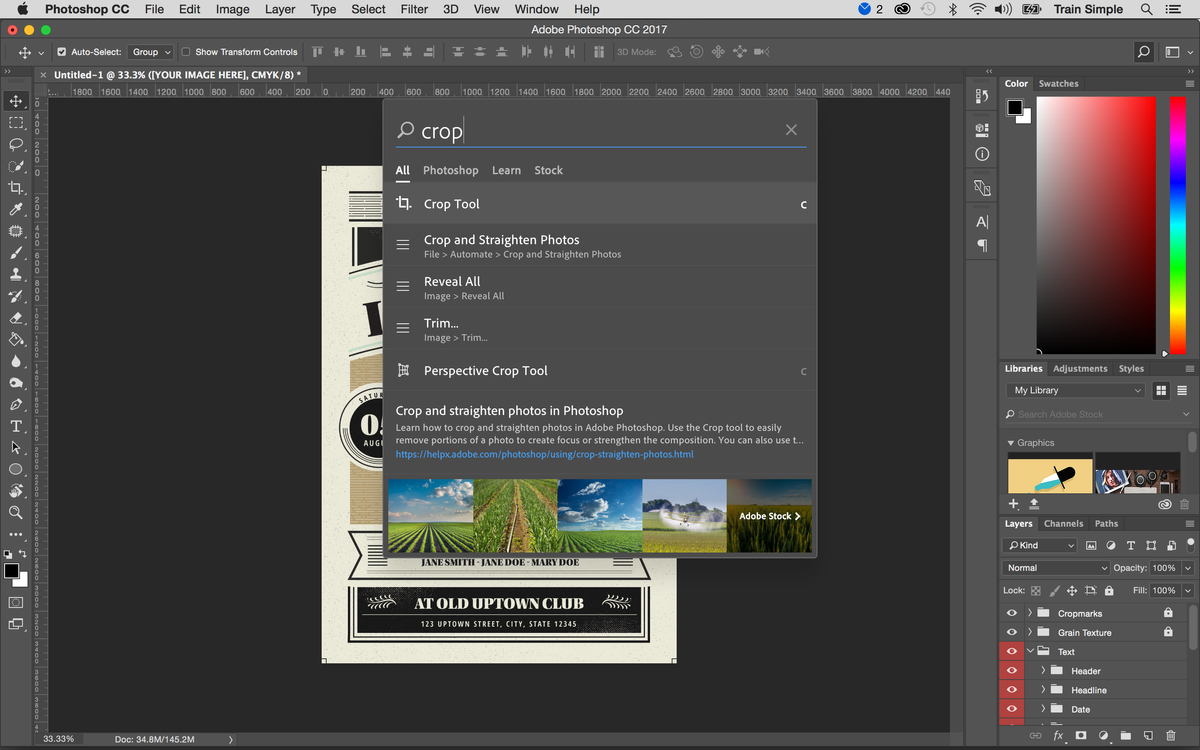Select the Zoom tool

[16, 512]
